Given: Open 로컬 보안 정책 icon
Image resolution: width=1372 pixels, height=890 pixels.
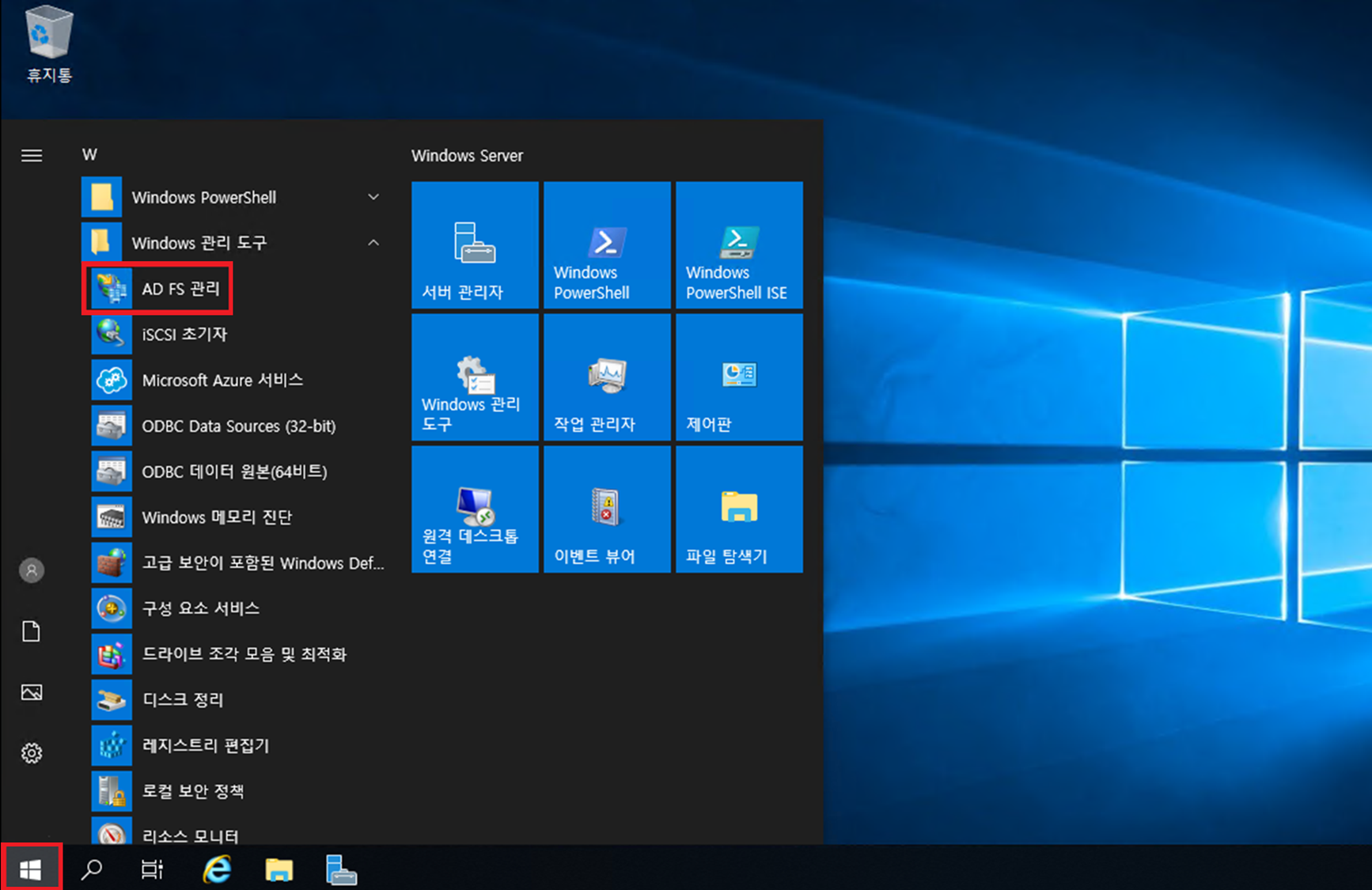Looking at the screenshot, I should click(x=112, y=791).
